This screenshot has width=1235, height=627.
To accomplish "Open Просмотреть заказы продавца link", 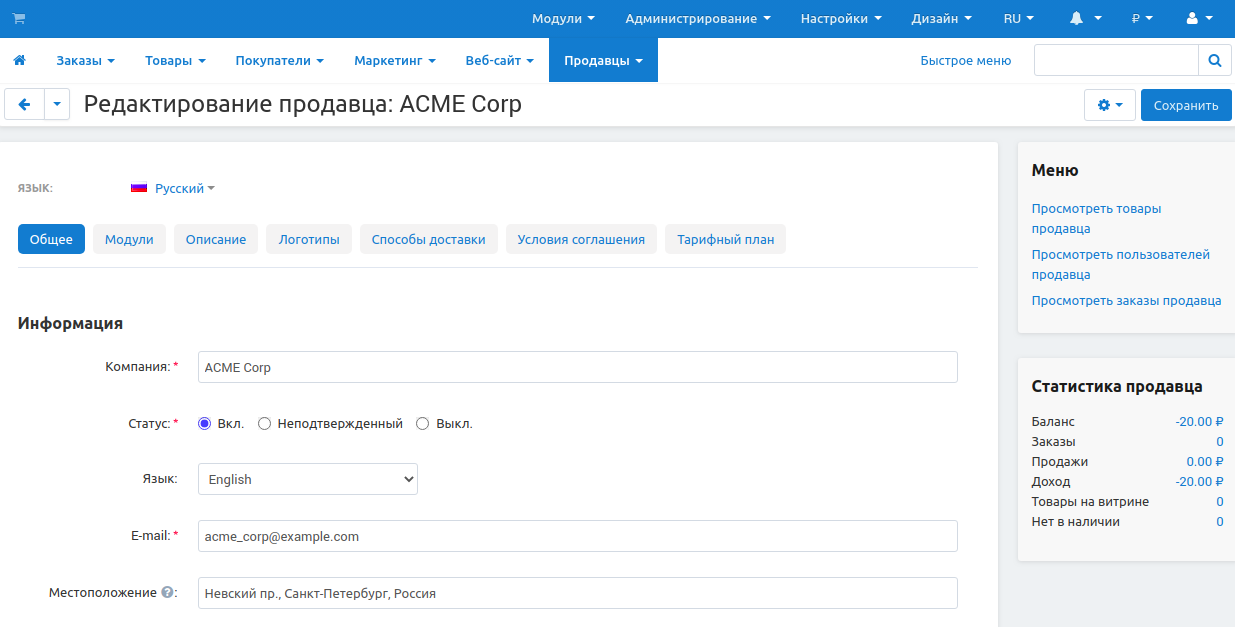I will tap(1126, 301).
